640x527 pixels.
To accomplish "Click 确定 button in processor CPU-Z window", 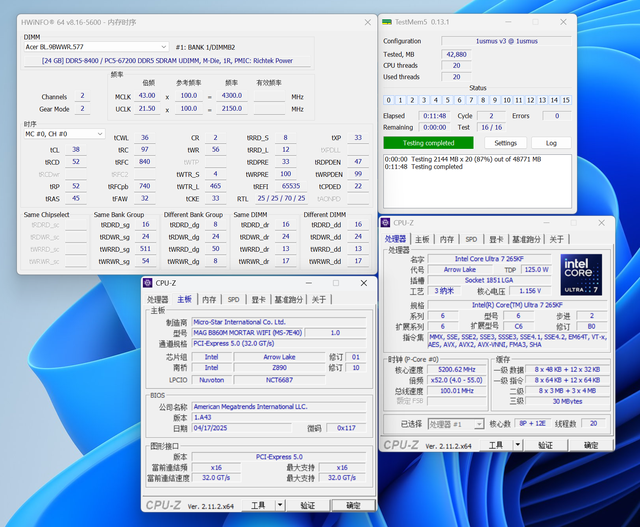I will click(591, 445).
